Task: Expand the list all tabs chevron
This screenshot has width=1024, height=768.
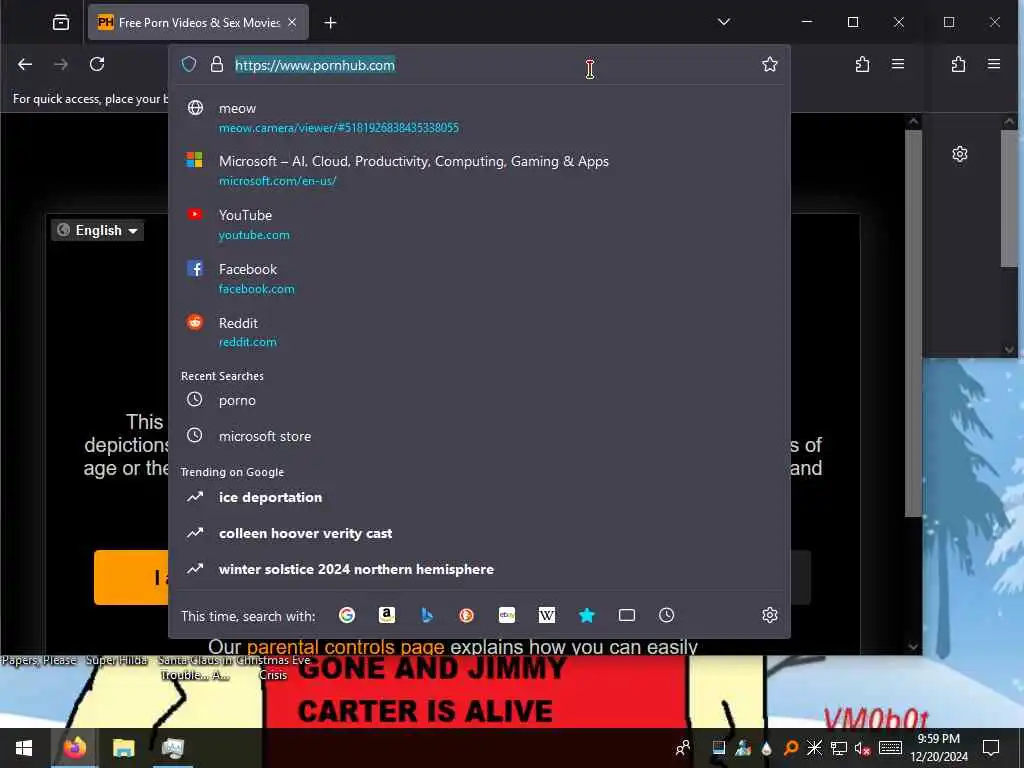Action: click(724, 22)
